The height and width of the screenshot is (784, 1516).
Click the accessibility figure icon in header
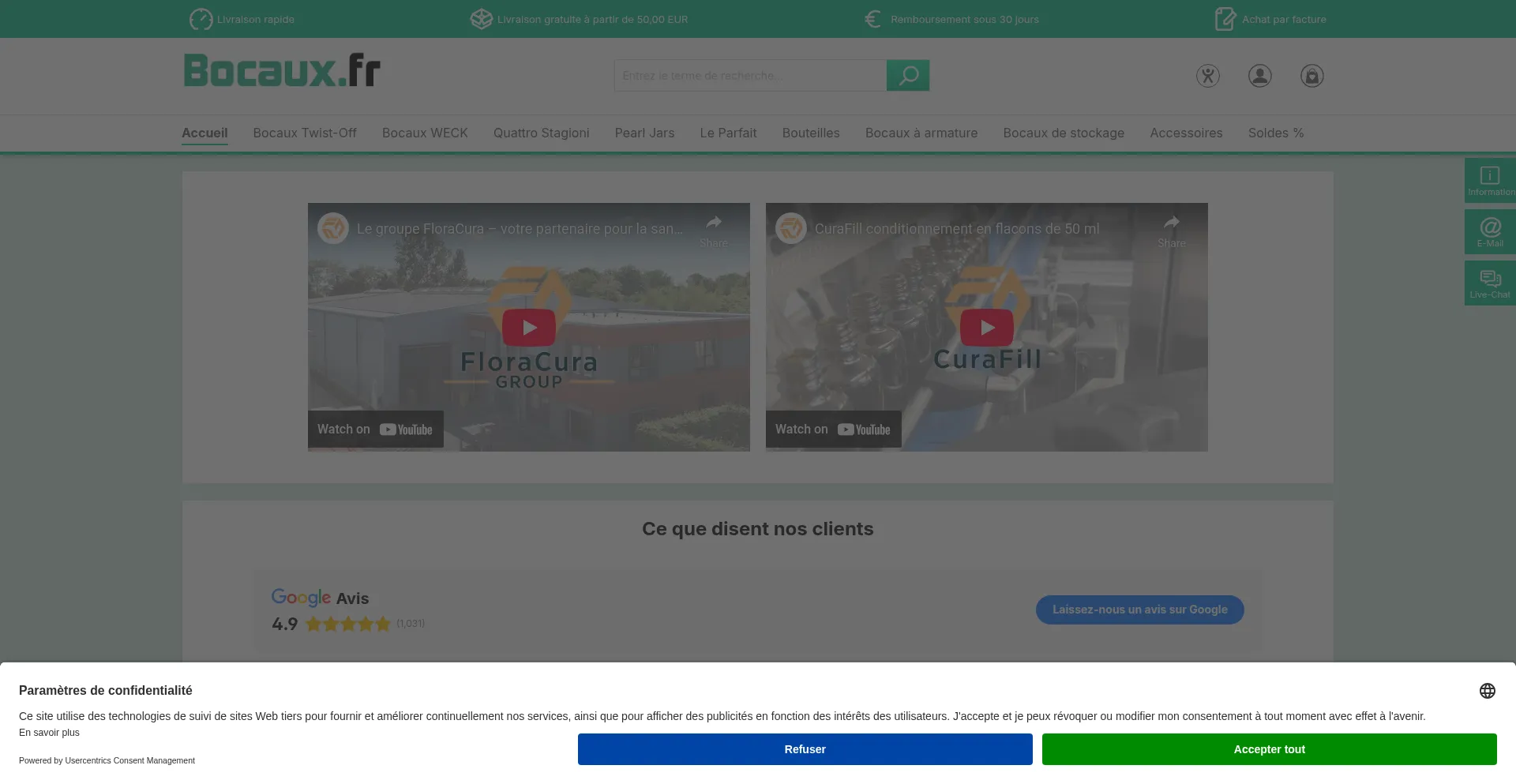[1207, 76]
